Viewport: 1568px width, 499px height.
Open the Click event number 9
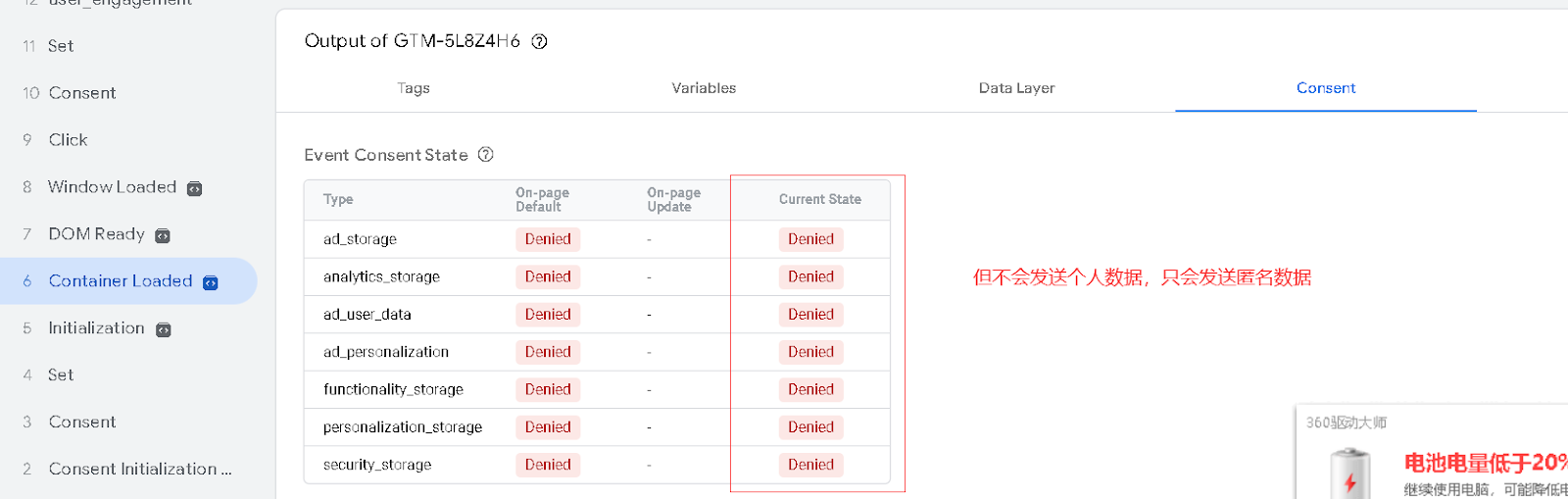tap(68, 140)
